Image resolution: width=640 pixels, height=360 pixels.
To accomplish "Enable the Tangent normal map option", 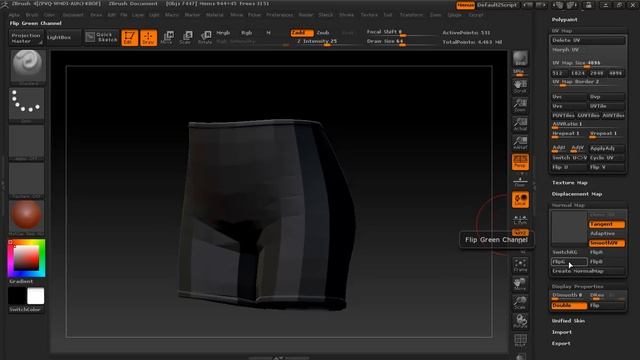I will pyautogui.click(x=607, y=224).
